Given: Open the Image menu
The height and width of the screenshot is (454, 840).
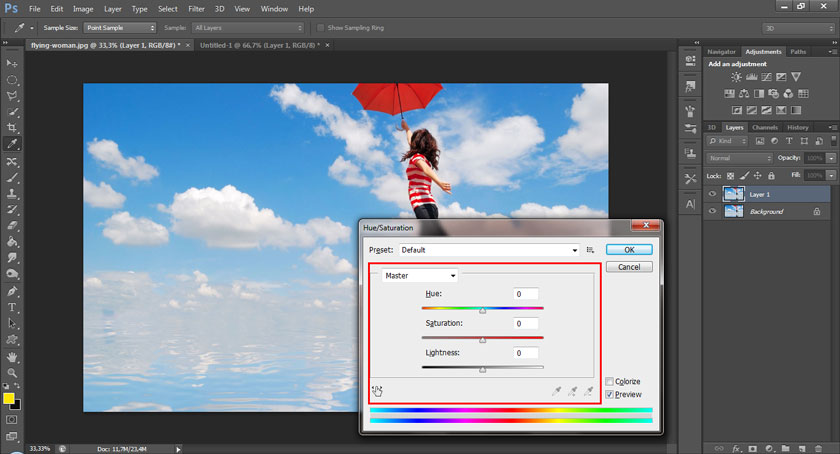Looking at the screenshot, I should [x=83, y=9].
